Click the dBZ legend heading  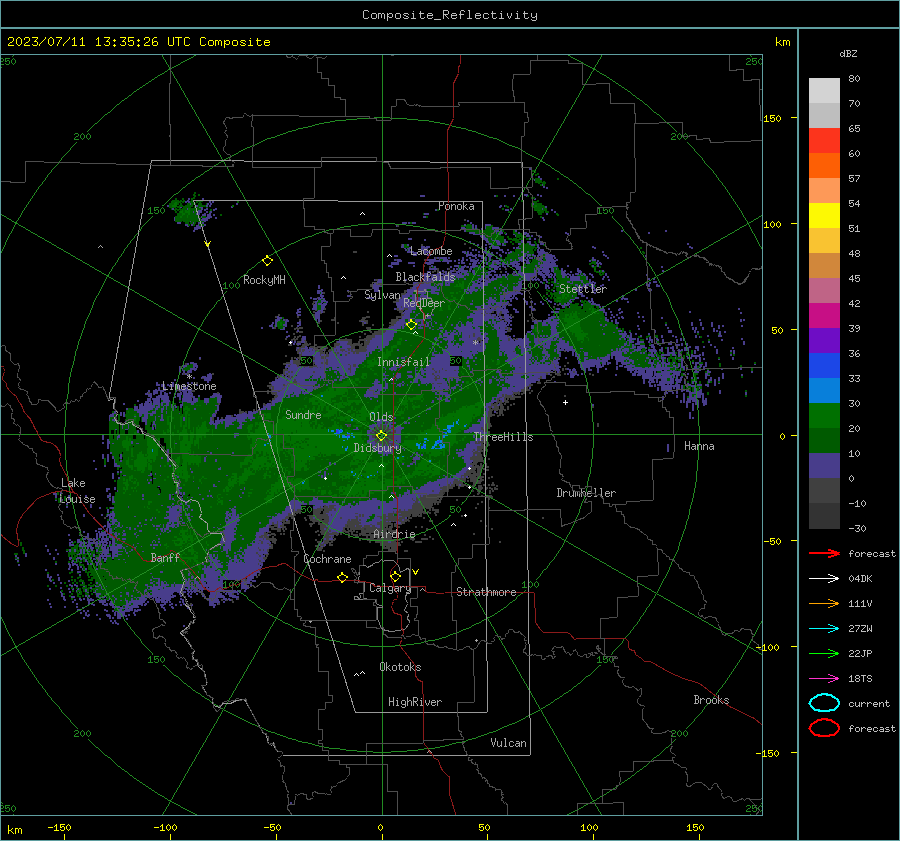(848, 53)
